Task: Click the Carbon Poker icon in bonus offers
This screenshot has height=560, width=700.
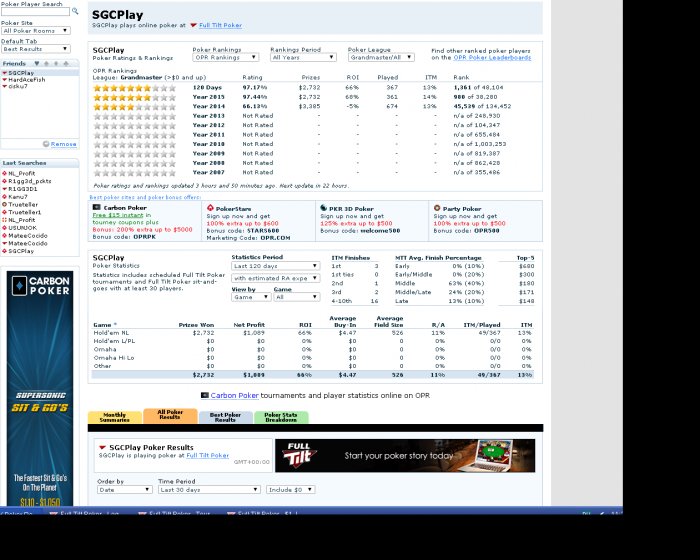Action: pyautogui.click(x=96, y=207)
